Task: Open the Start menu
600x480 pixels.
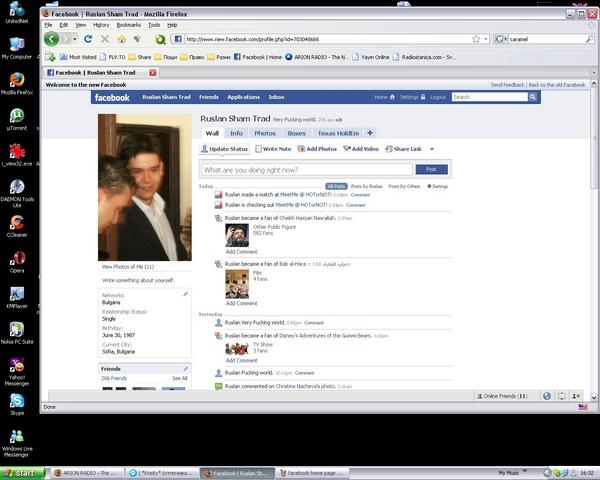Action: point(22,473)
